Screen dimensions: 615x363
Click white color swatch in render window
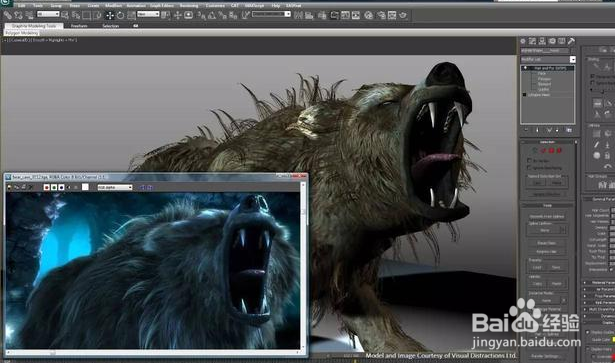click(85, 187)
